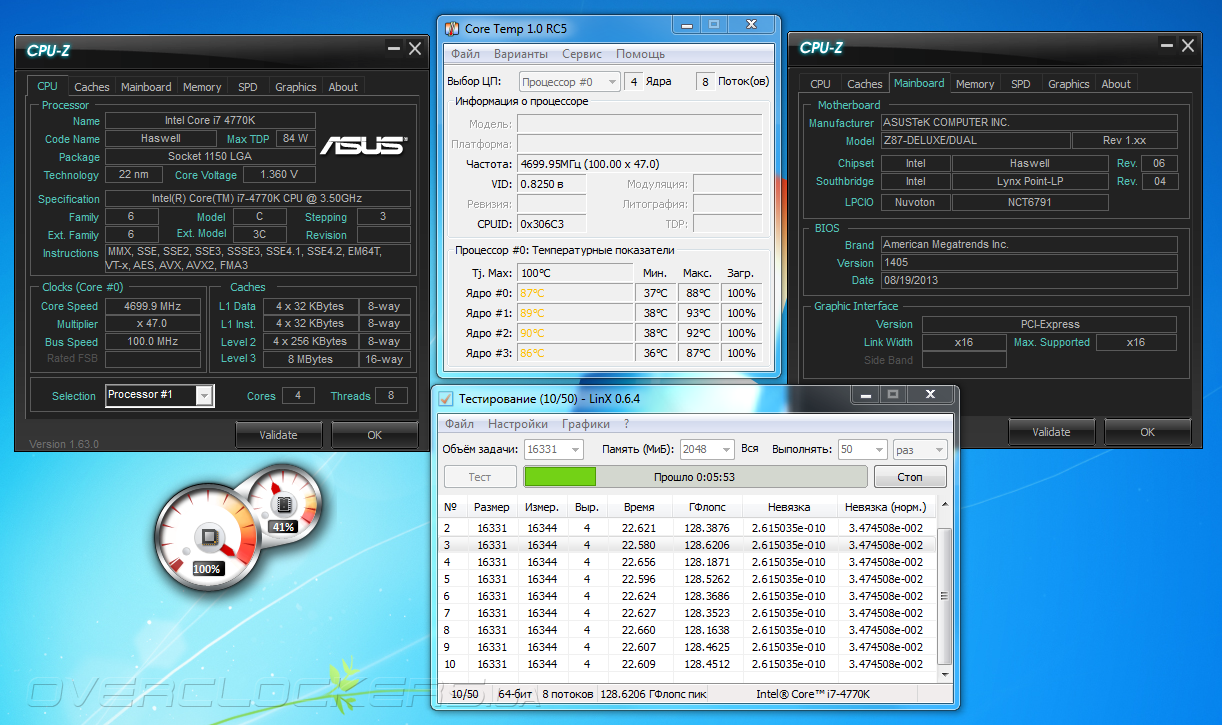Click the 'Ядро #2' 90°C temperature reading
Screen dimensions: 1222x725
(574, 333)
